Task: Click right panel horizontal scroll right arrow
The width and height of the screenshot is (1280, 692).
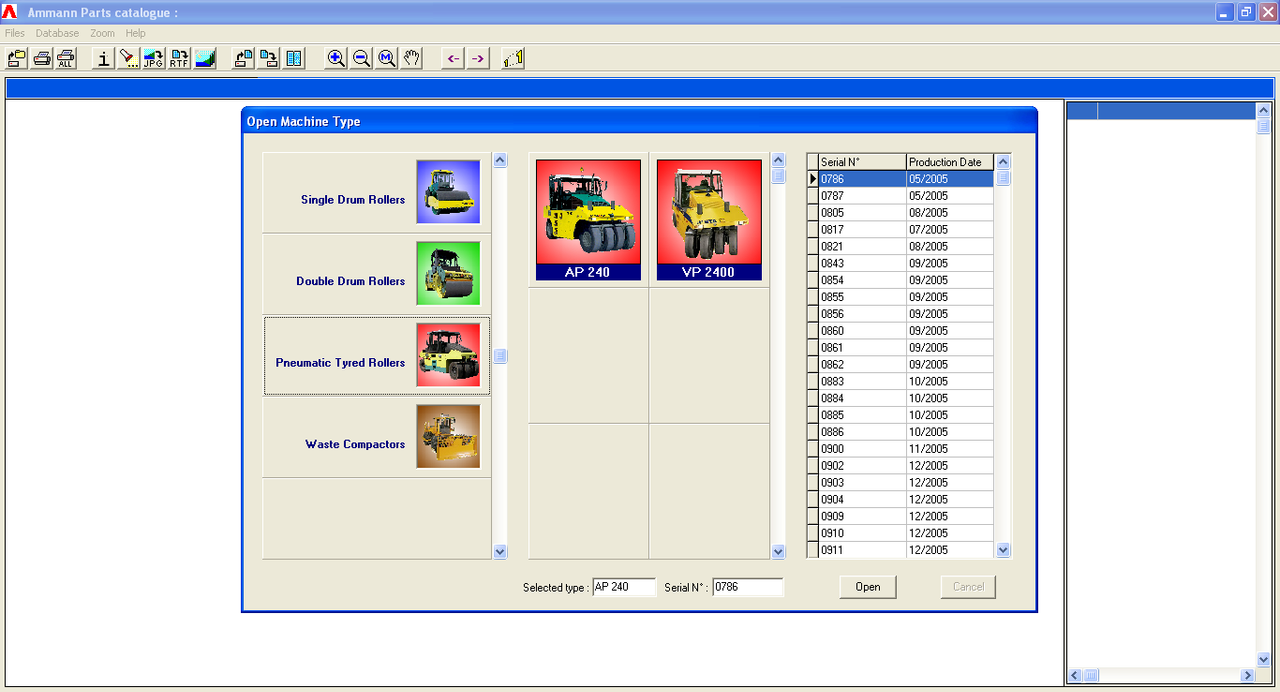Action: click(x=1248, y=675)
